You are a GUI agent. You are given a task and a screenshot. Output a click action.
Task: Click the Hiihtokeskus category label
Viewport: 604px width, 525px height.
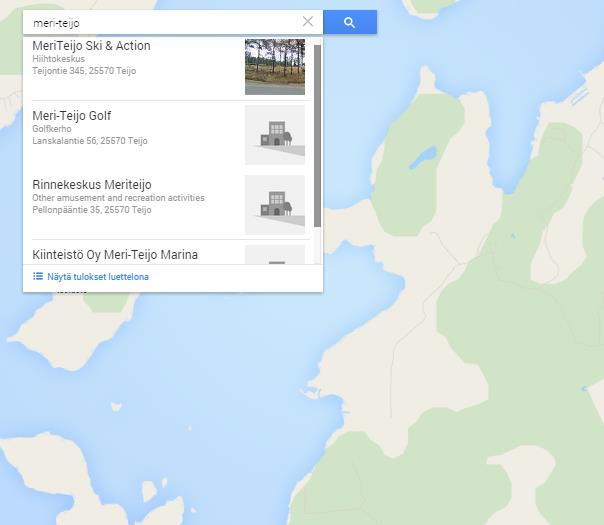59,59
